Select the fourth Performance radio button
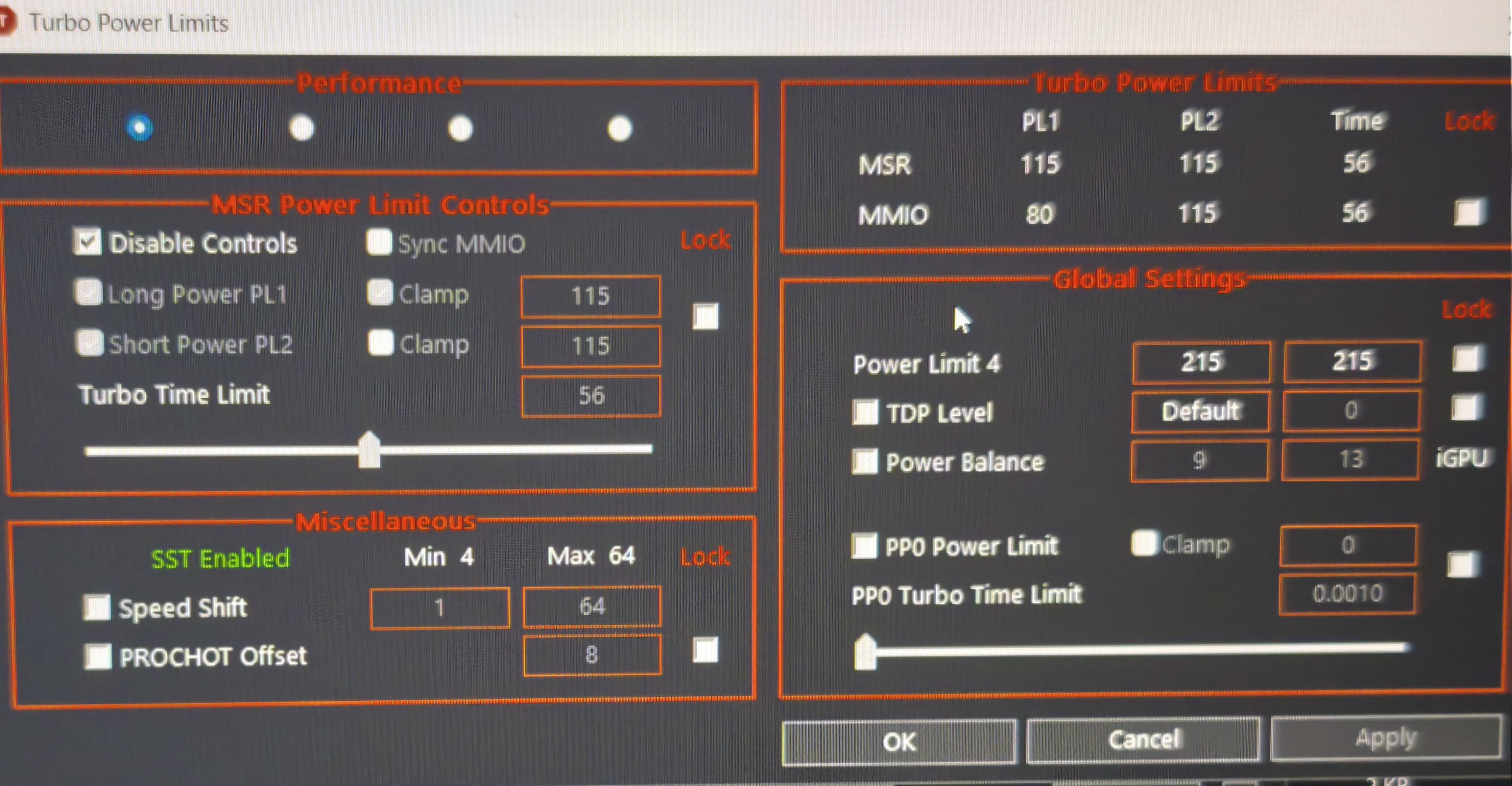Viewport: 1512px width, 786px height. [620, 128]
